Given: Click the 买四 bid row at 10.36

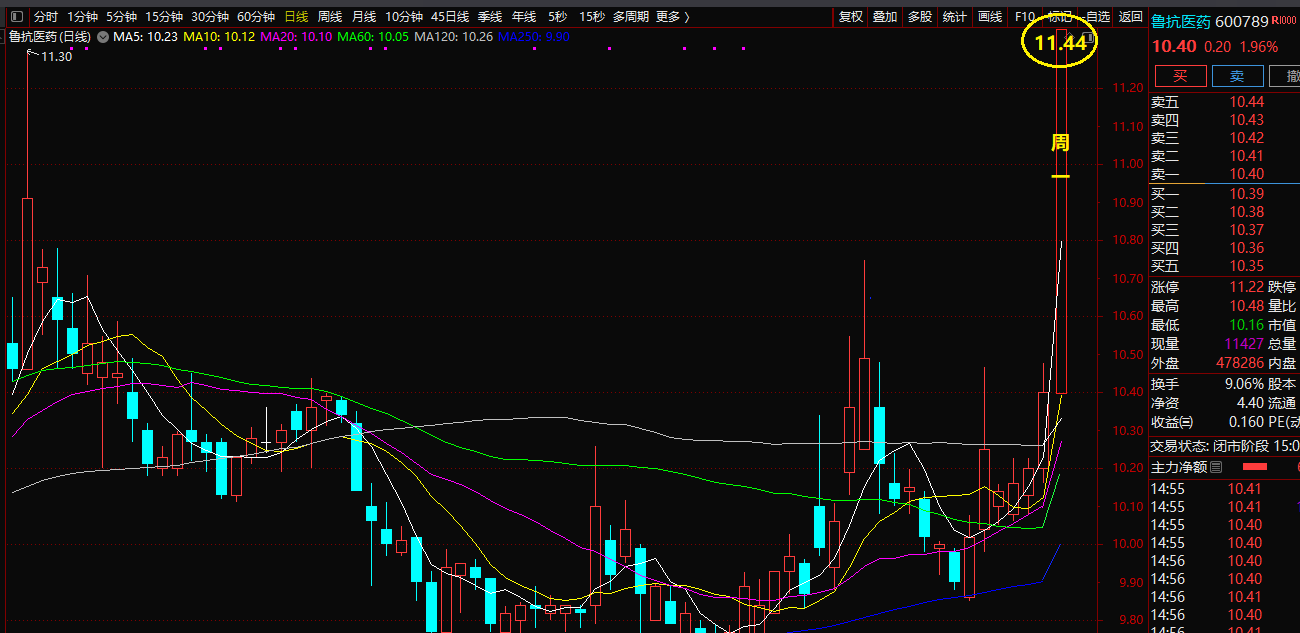Looking at the screenshot, I should (1225, 248).
